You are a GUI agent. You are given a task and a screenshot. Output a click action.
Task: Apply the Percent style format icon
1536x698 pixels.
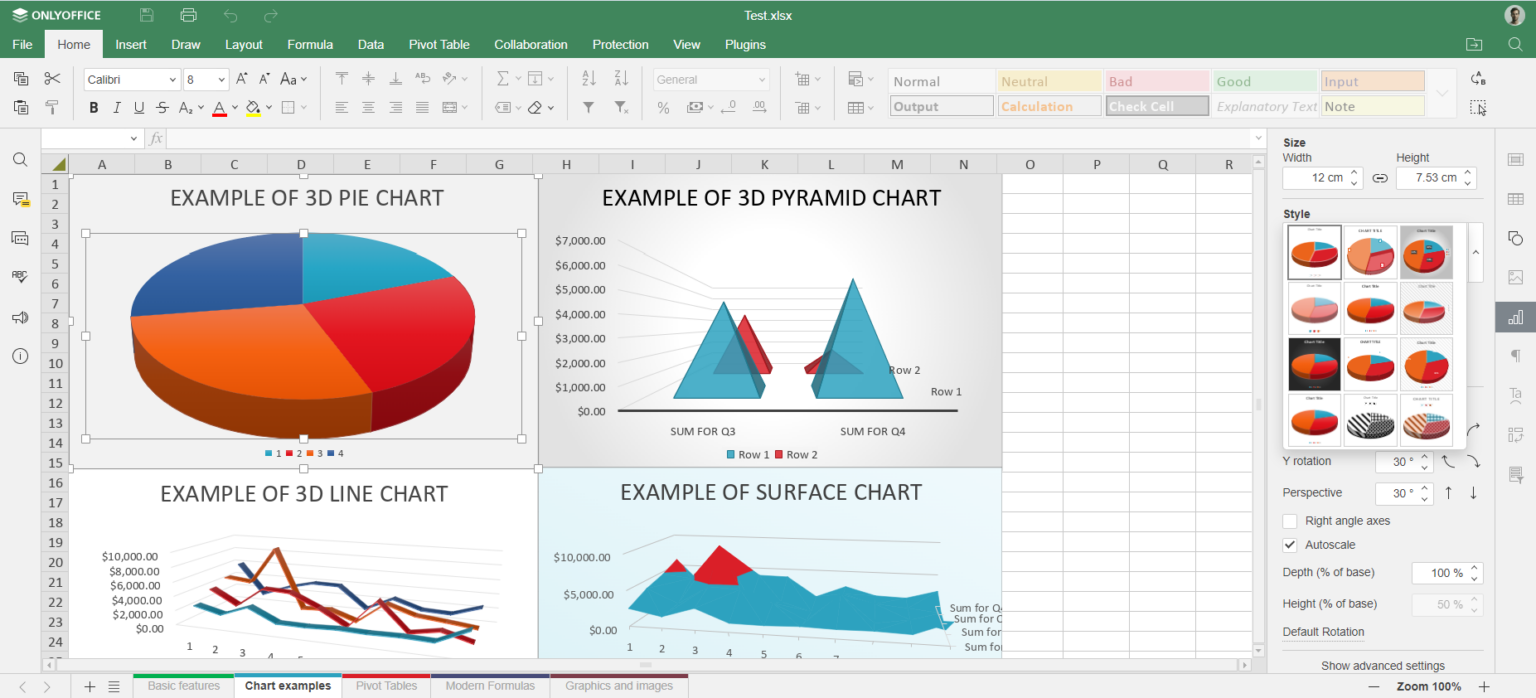pos(663,108)
